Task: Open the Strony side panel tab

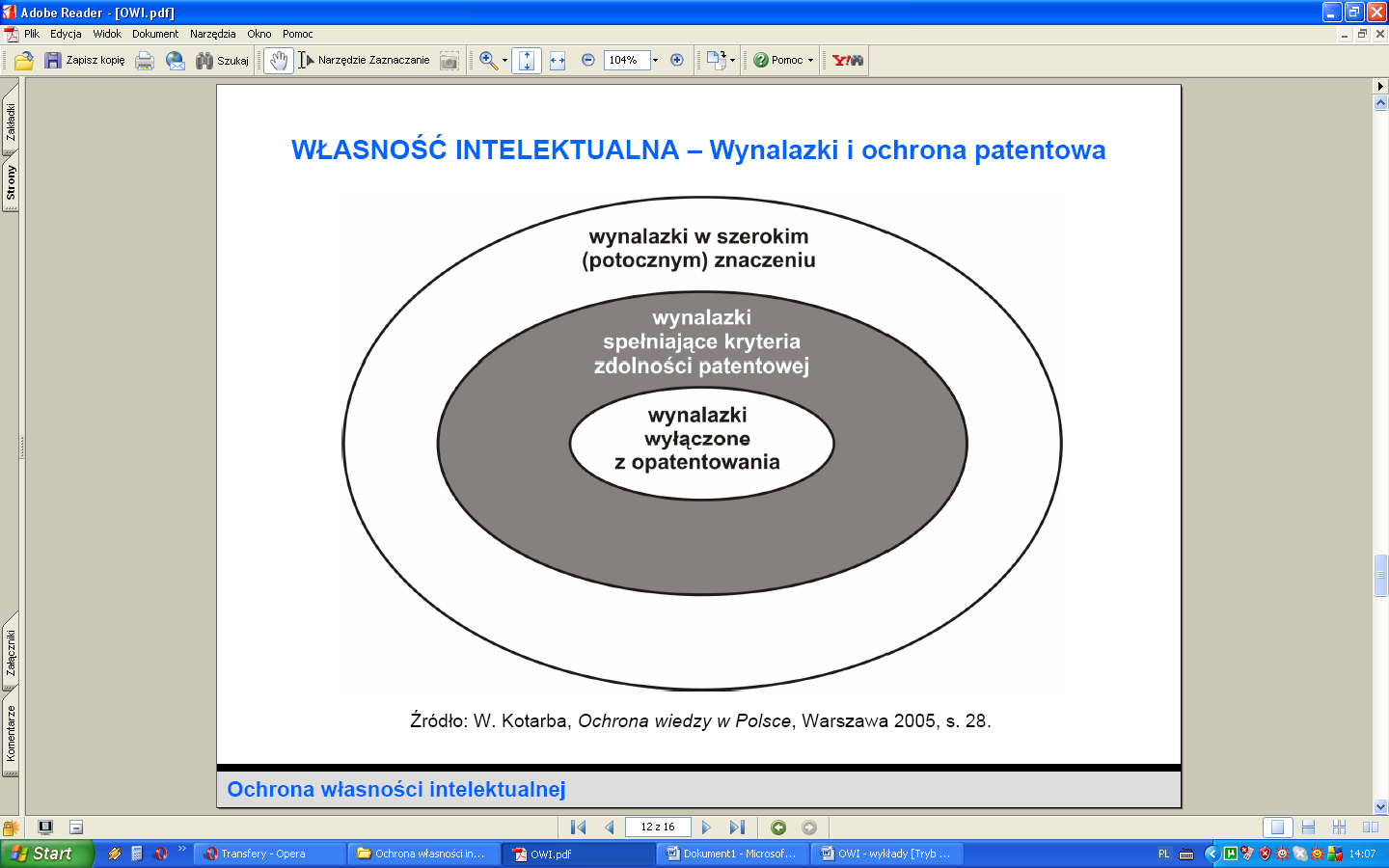Action: point(11,181)
